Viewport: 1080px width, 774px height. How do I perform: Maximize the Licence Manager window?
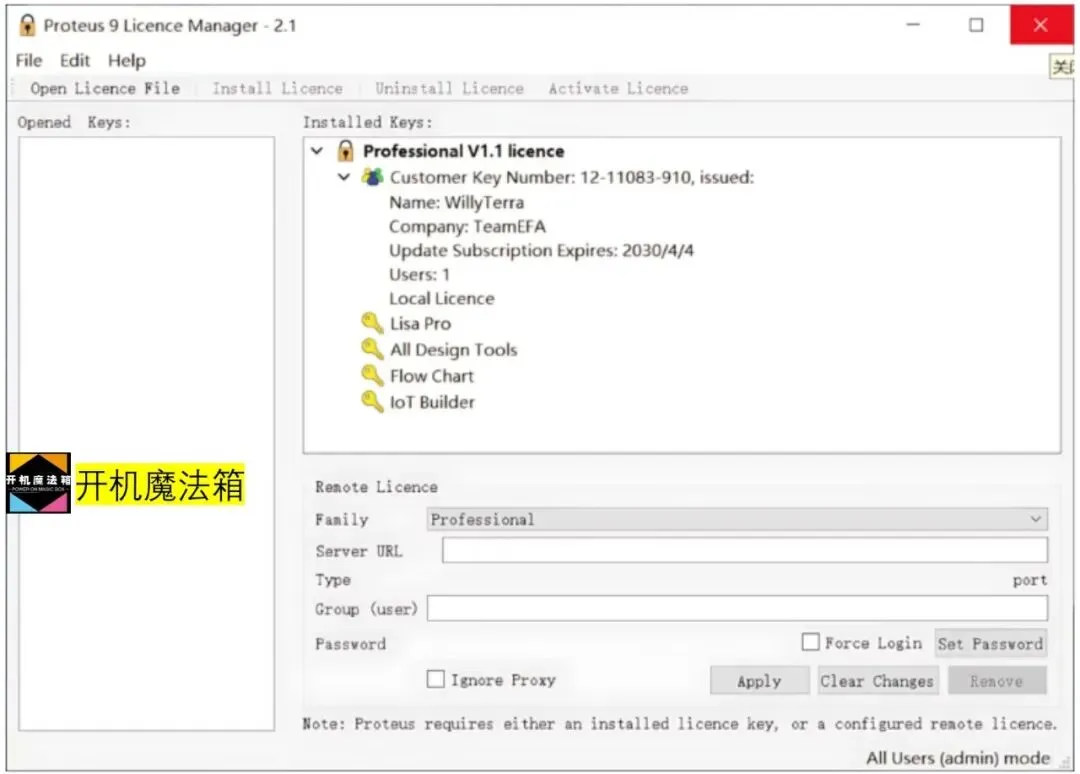point(976,25)
